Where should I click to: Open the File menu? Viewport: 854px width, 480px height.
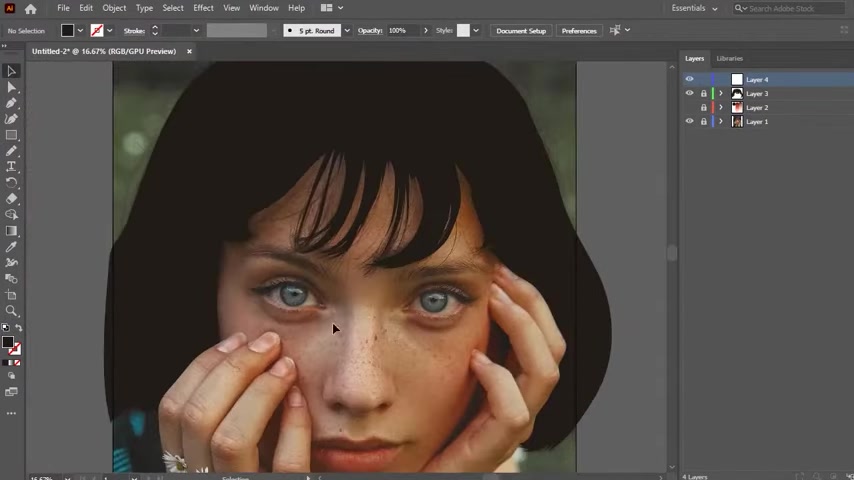[63, 8]
